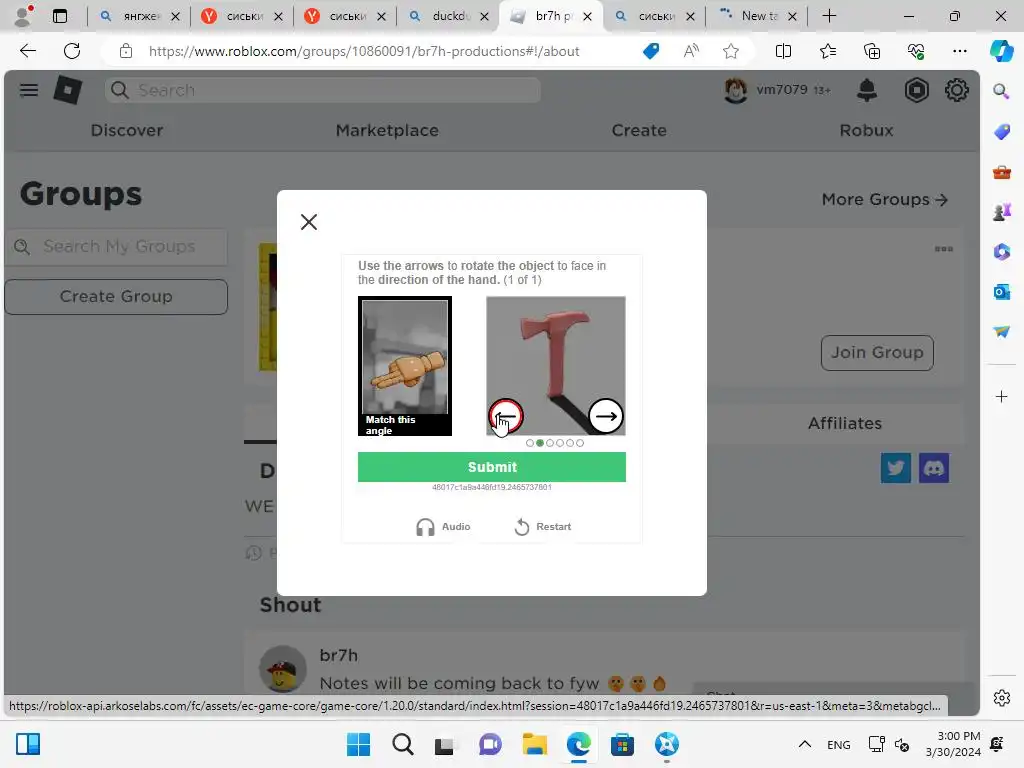Open the tab actions menu

click(60, 16)
